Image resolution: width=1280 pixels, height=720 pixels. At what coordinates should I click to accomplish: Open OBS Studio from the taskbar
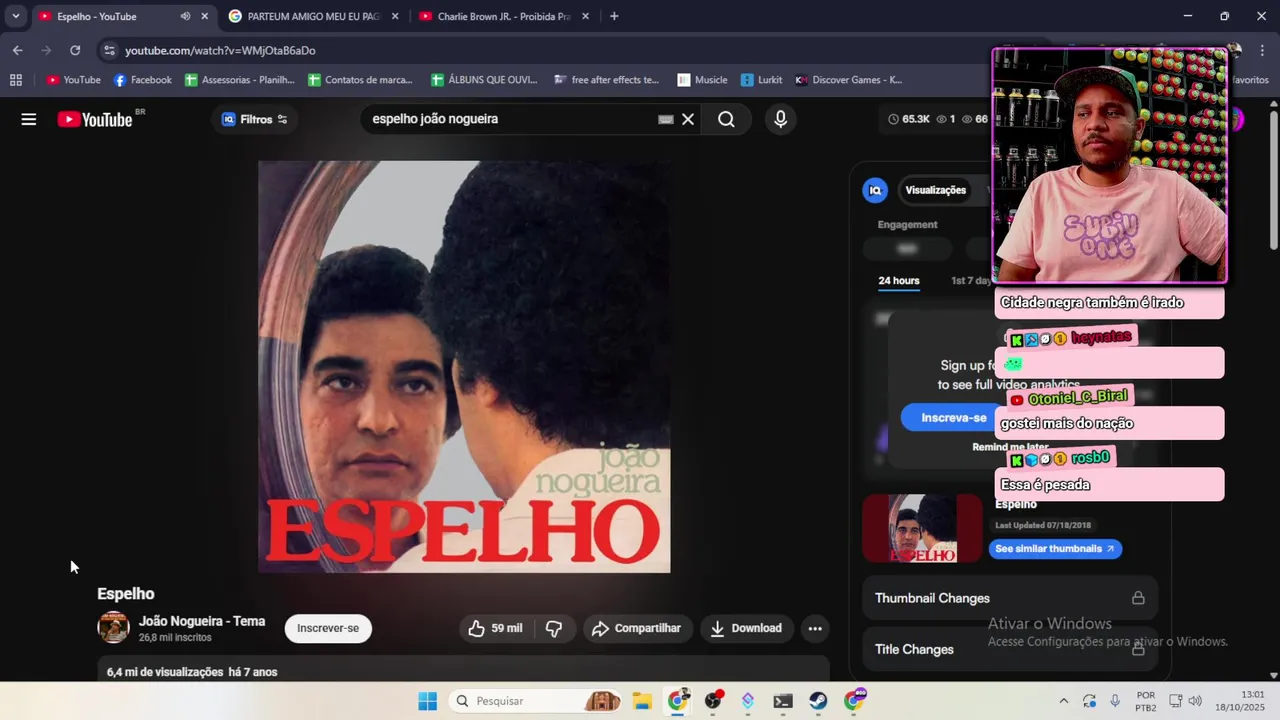point(713,701)
